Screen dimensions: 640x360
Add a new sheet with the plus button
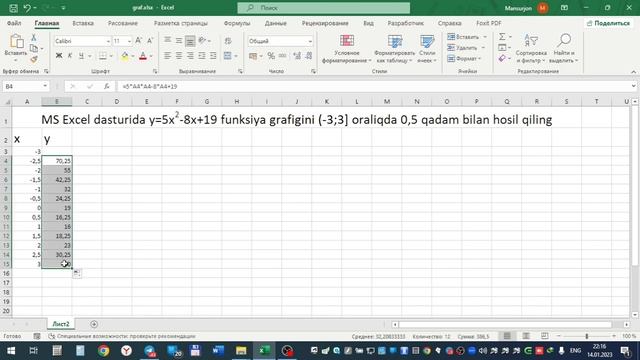(x=94, y=324)
